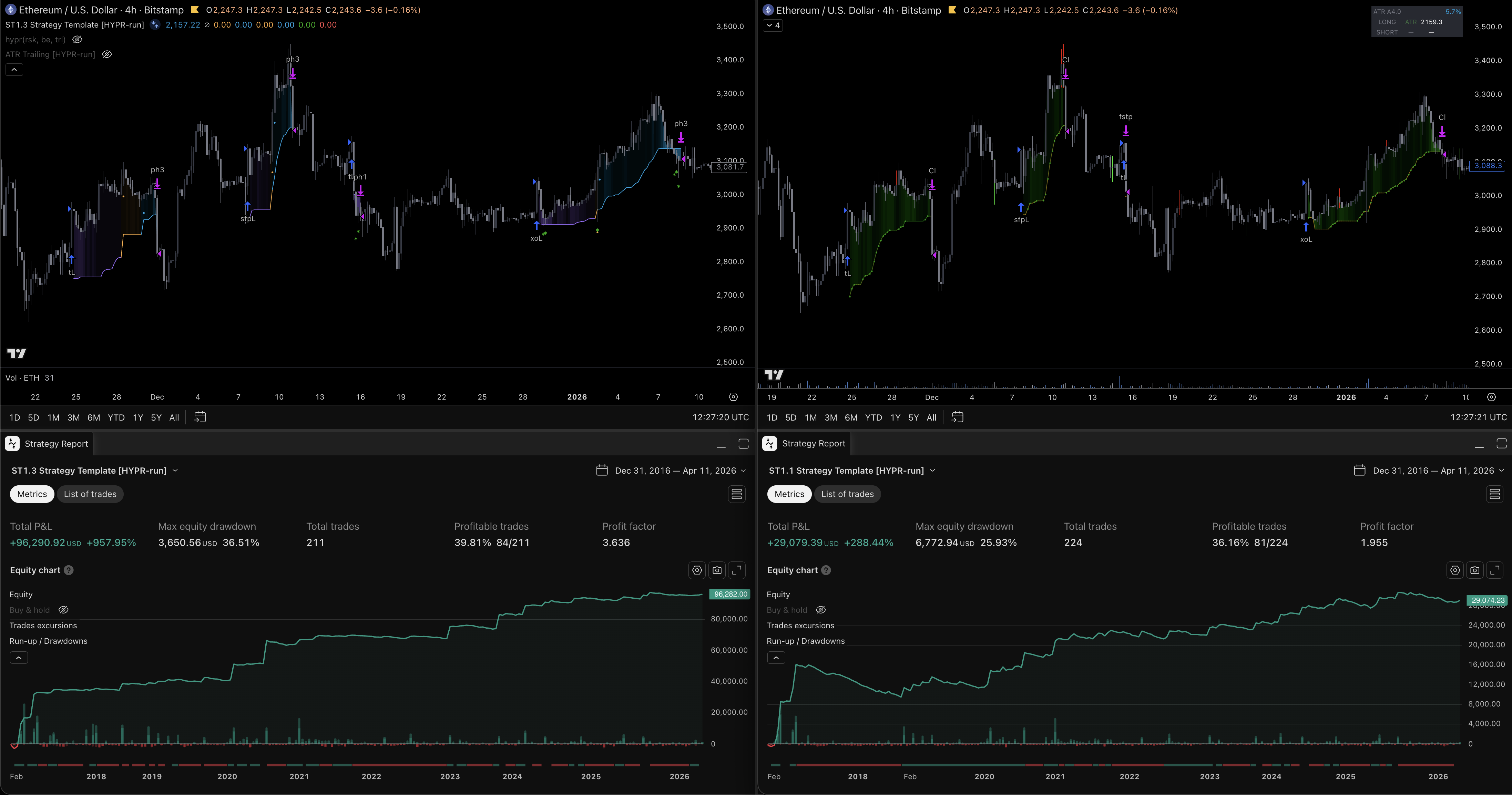The width and height of the screenshot is (1512, 795).
Task: Select Metrics tab in left report
Action: 32,494
